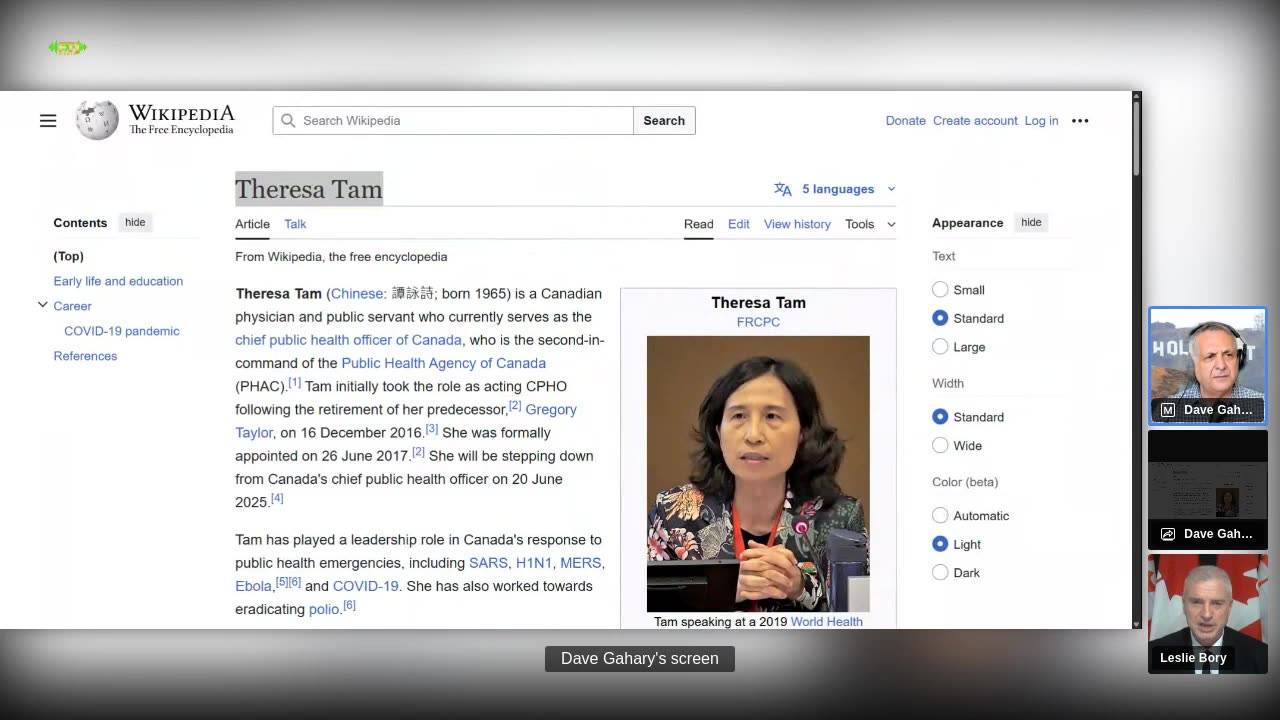The image size is (1280, 720).
Task: Open the Wikipedia hamburger main menu
Action: (48, 121)
